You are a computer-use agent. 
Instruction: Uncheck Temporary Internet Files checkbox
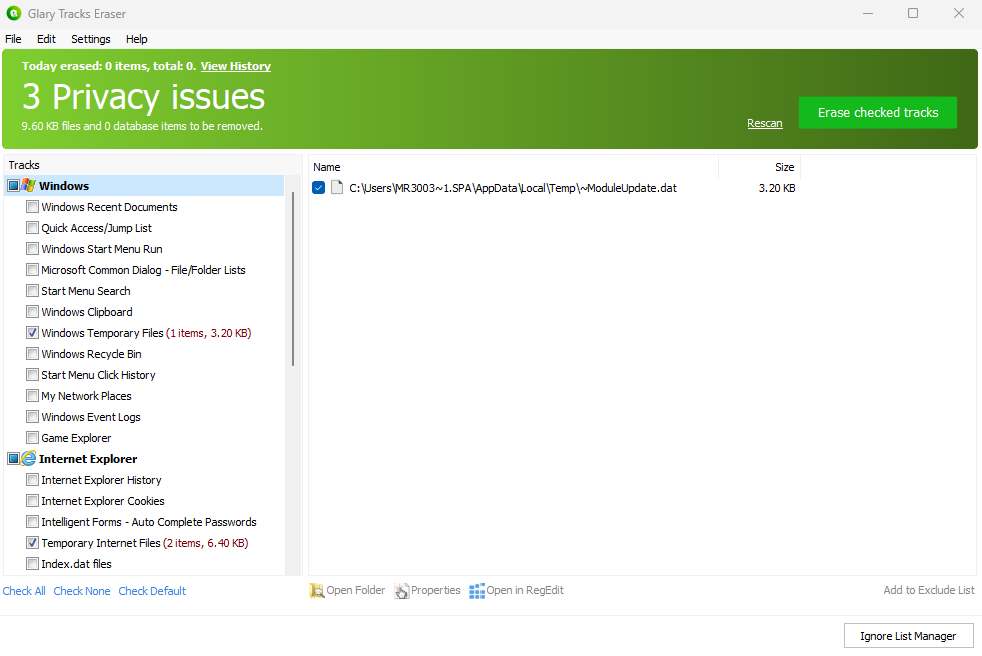(x=33, y=543)
